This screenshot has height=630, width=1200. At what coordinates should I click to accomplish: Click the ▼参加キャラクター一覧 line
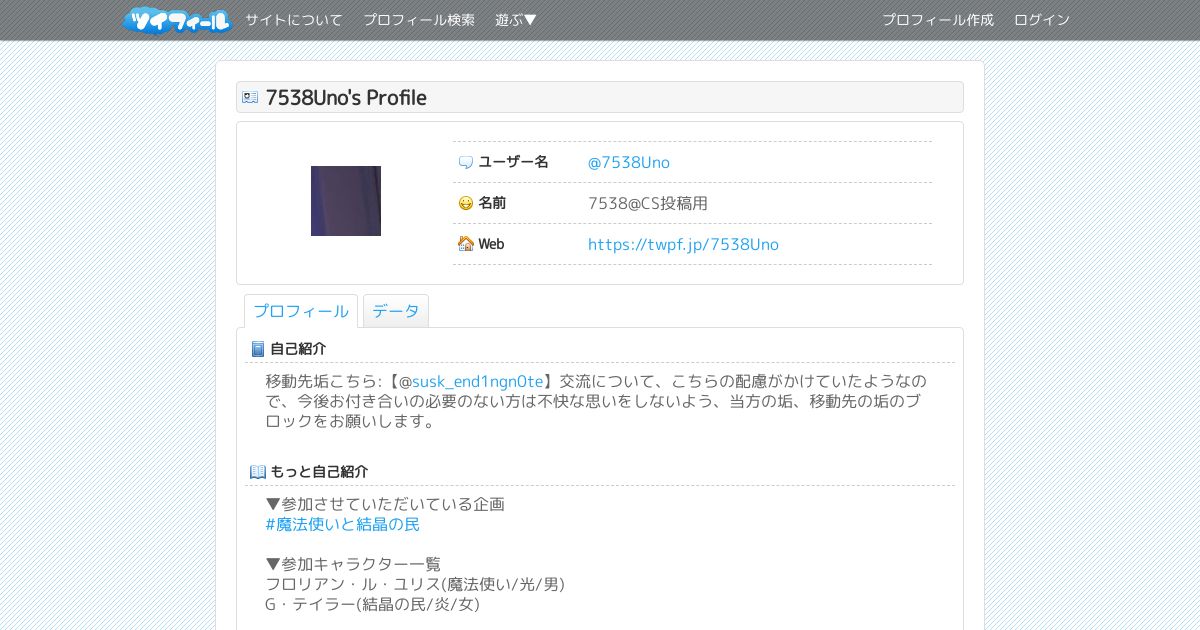tap(353, 564)
